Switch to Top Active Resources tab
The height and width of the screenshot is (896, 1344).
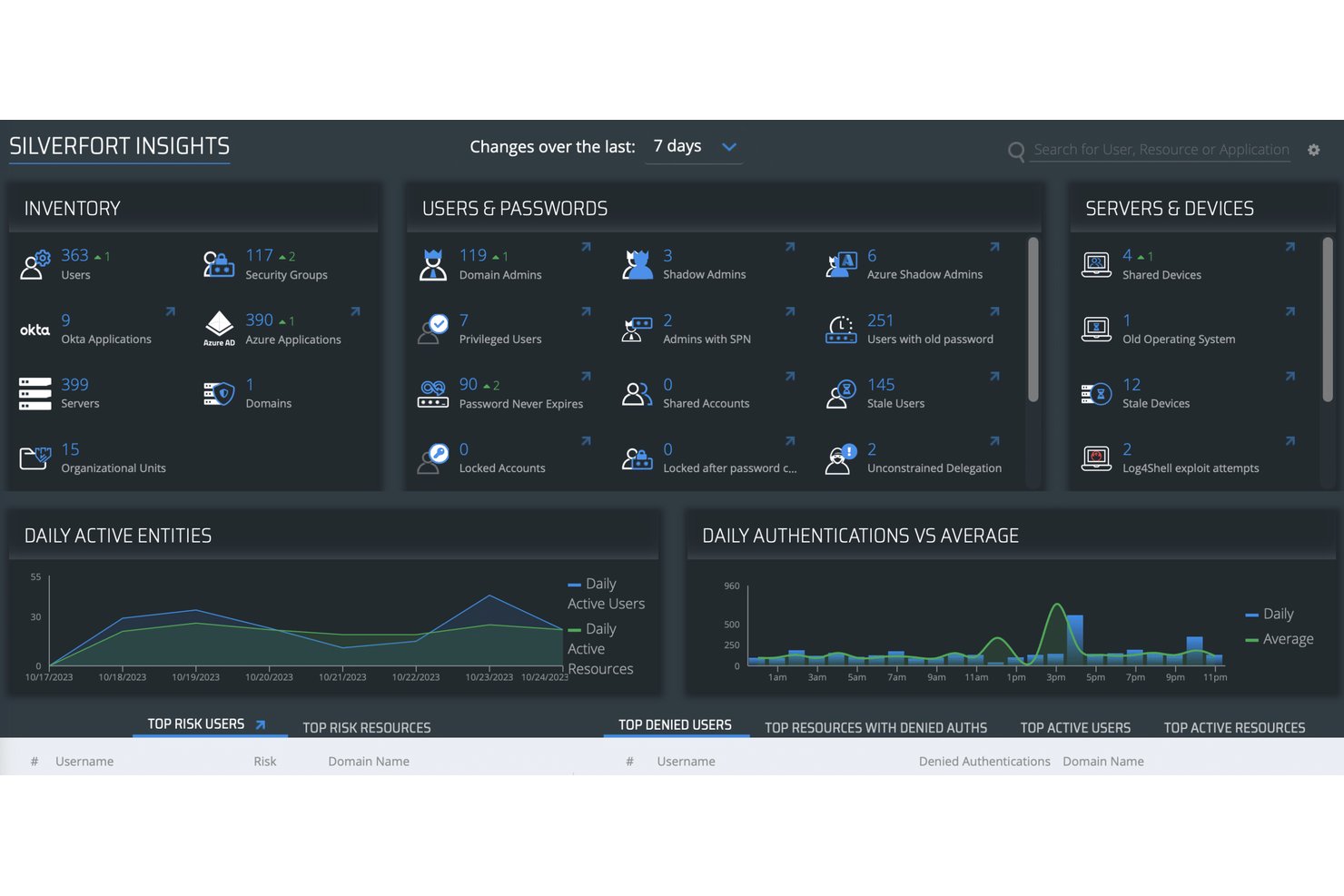point(1234,728)
